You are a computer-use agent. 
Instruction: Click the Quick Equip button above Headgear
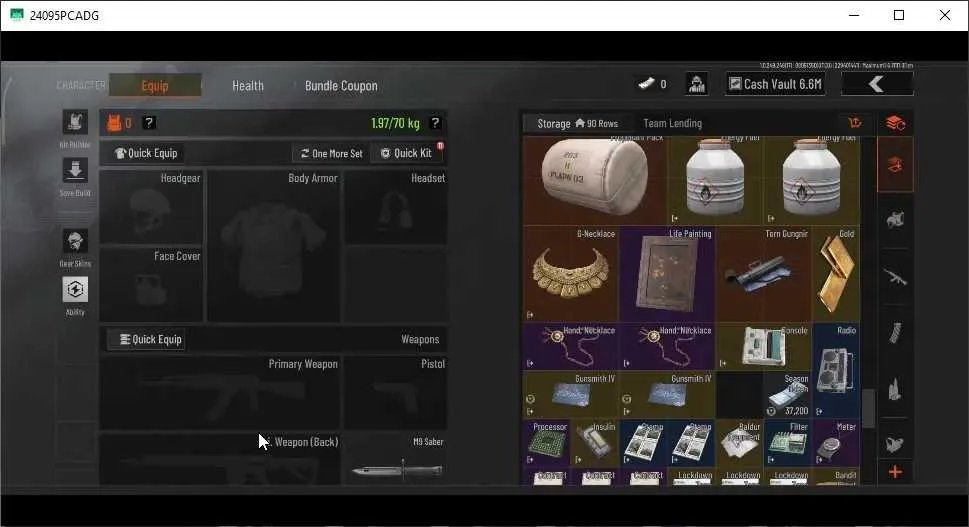[146, 153]
